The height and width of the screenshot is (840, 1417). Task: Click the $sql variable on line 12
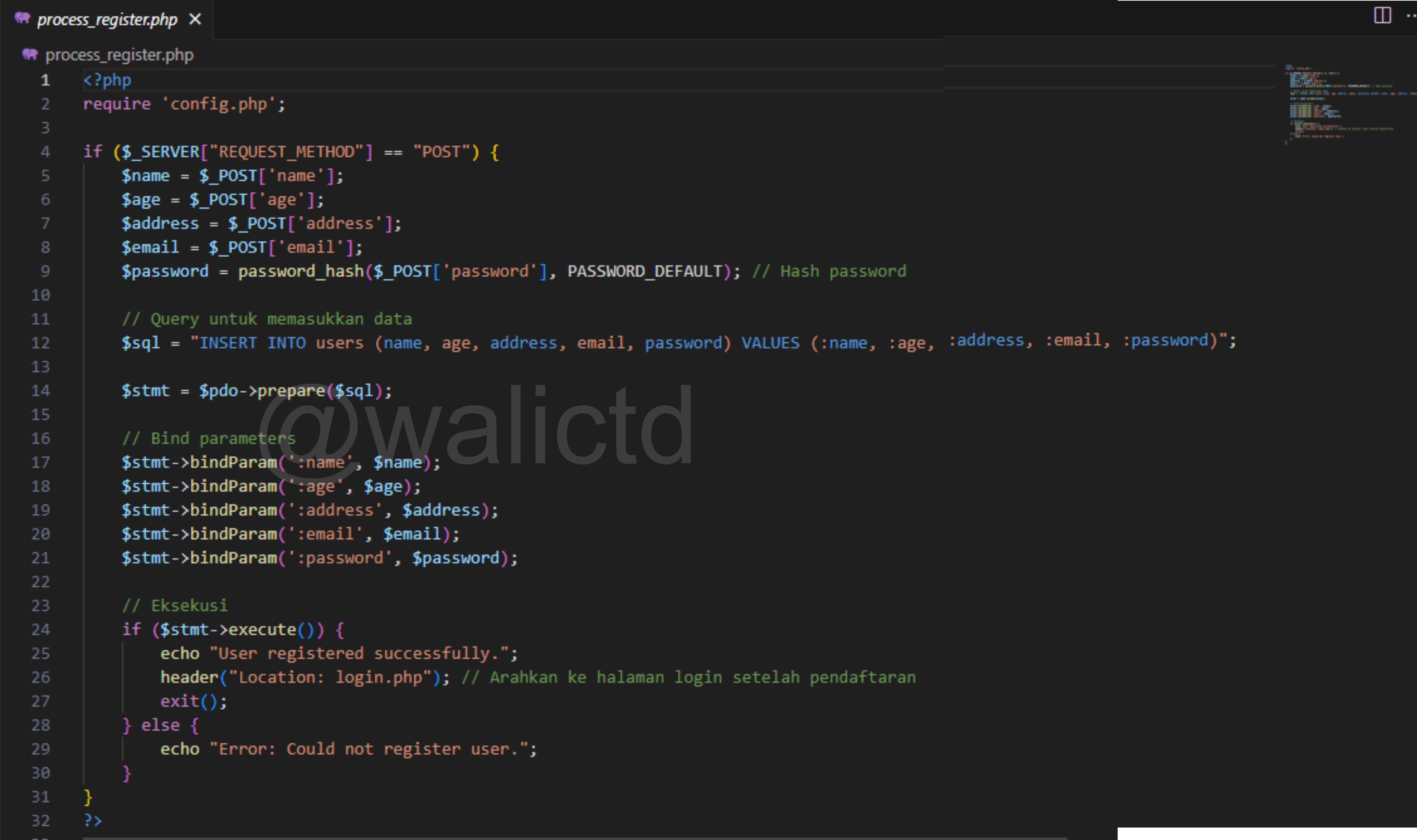[x=140, y=343]
